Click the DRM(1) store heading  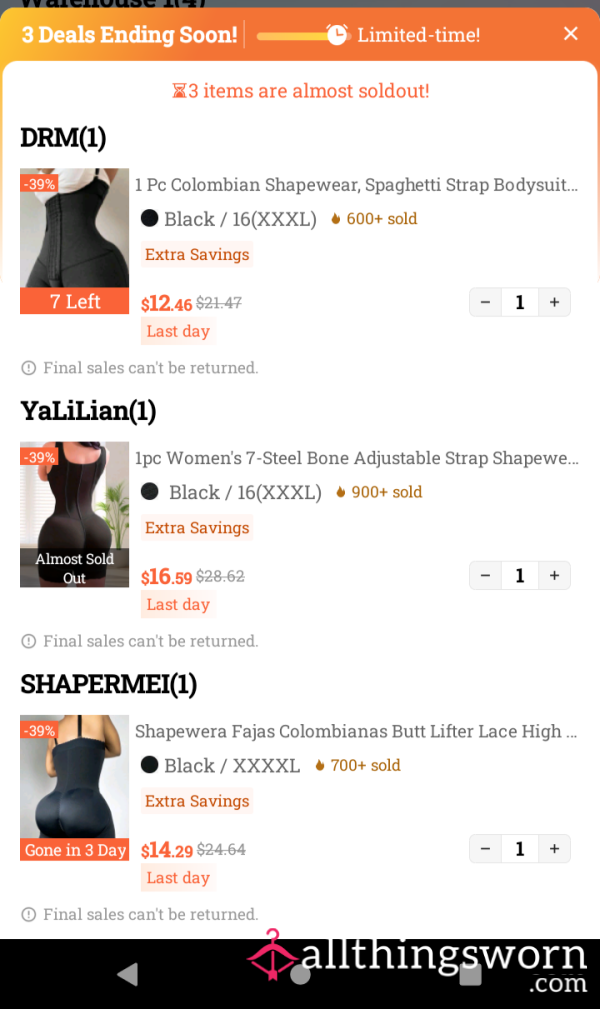point(63,138)
